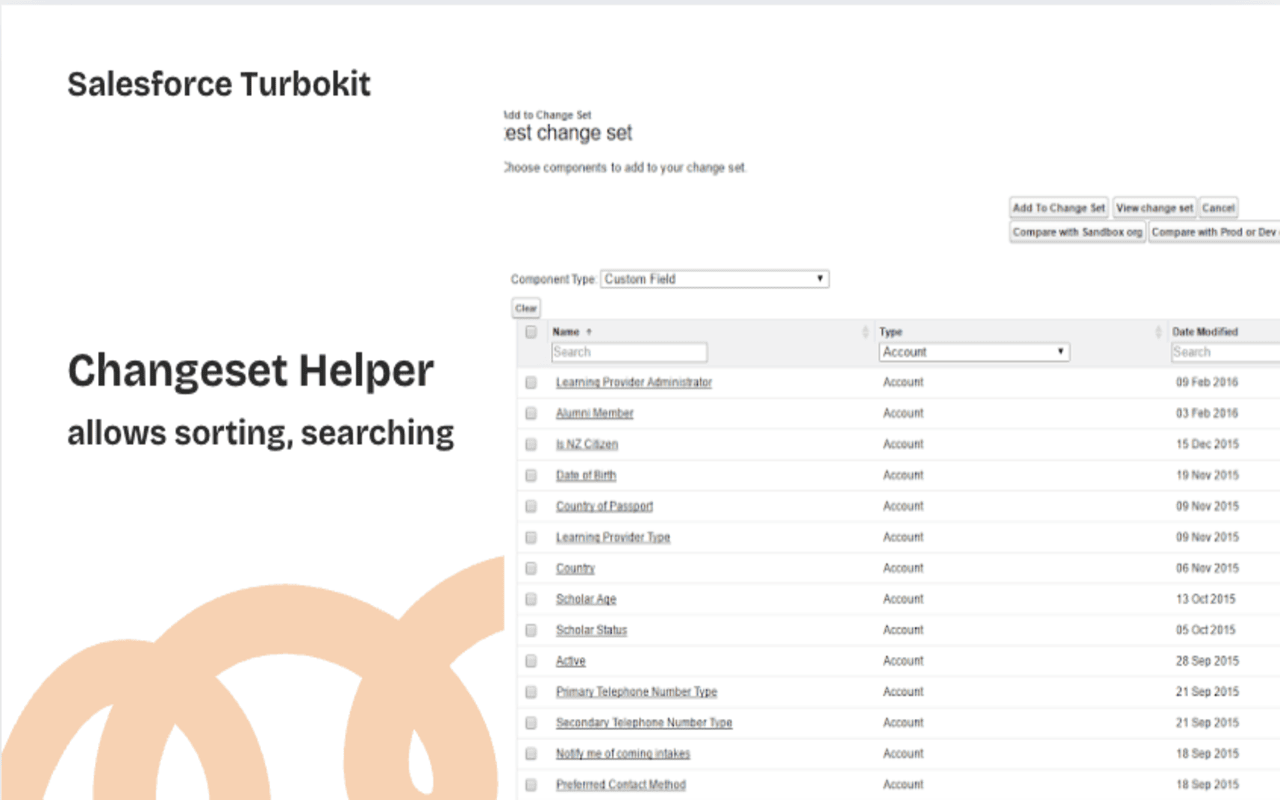The image size is (1280, 800).
Task: Compare with Sandbox org
Action: pos(1077,232)
